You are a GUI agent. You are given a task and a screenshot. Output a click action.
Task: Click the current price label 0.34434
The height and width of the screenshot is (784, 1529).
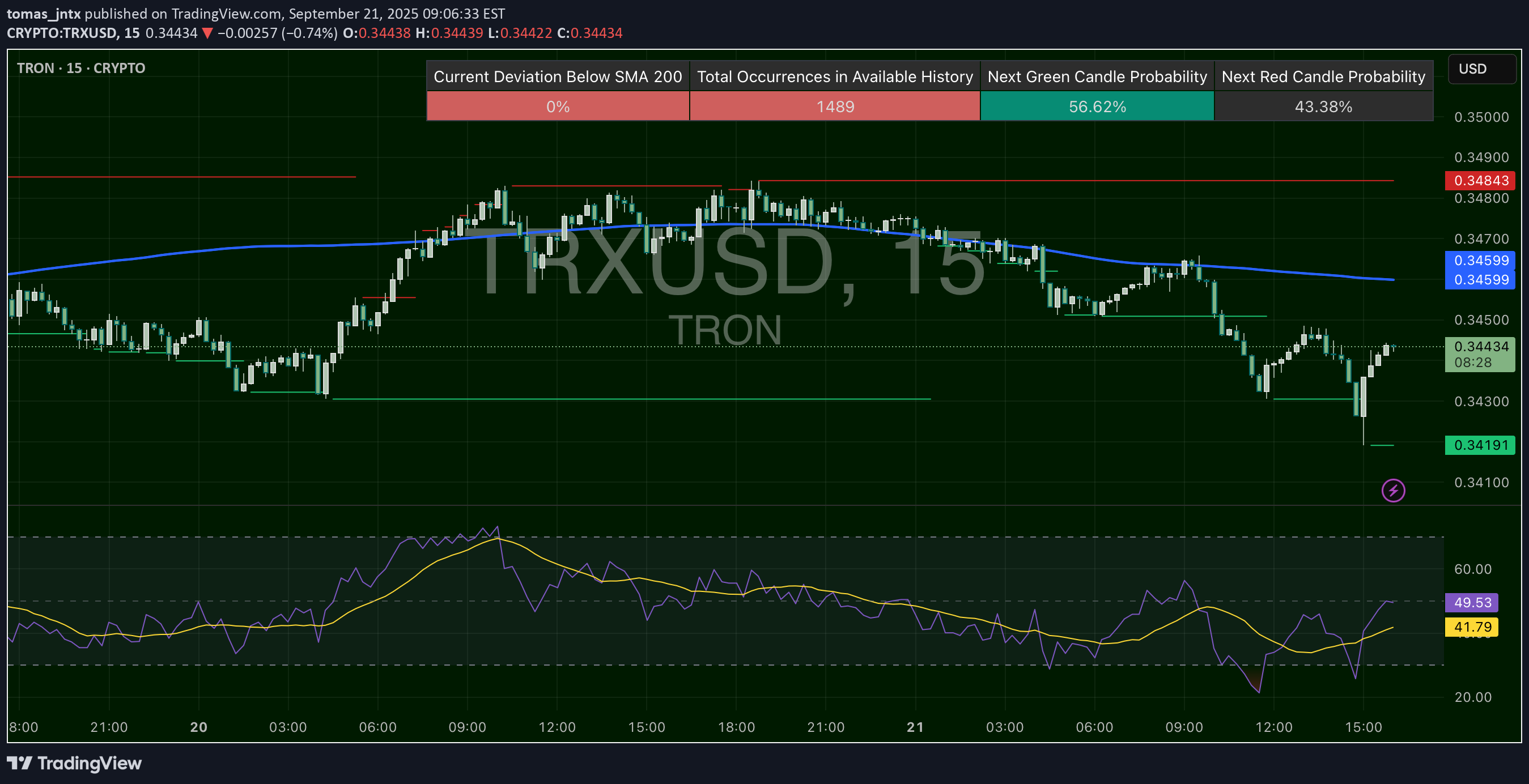(1480, 346)
